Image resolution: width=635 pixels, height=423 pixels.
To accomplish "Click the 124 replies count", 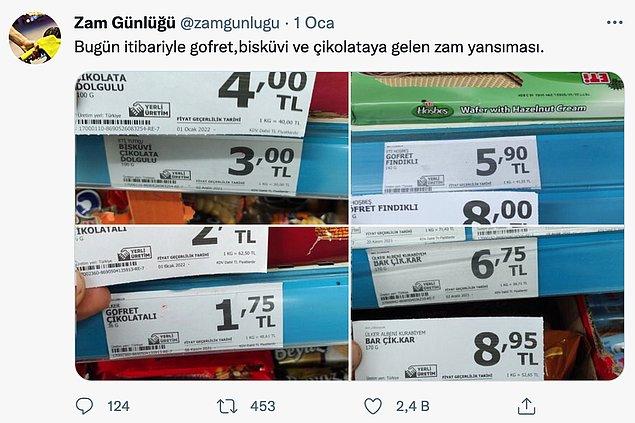I will point(118,406).
